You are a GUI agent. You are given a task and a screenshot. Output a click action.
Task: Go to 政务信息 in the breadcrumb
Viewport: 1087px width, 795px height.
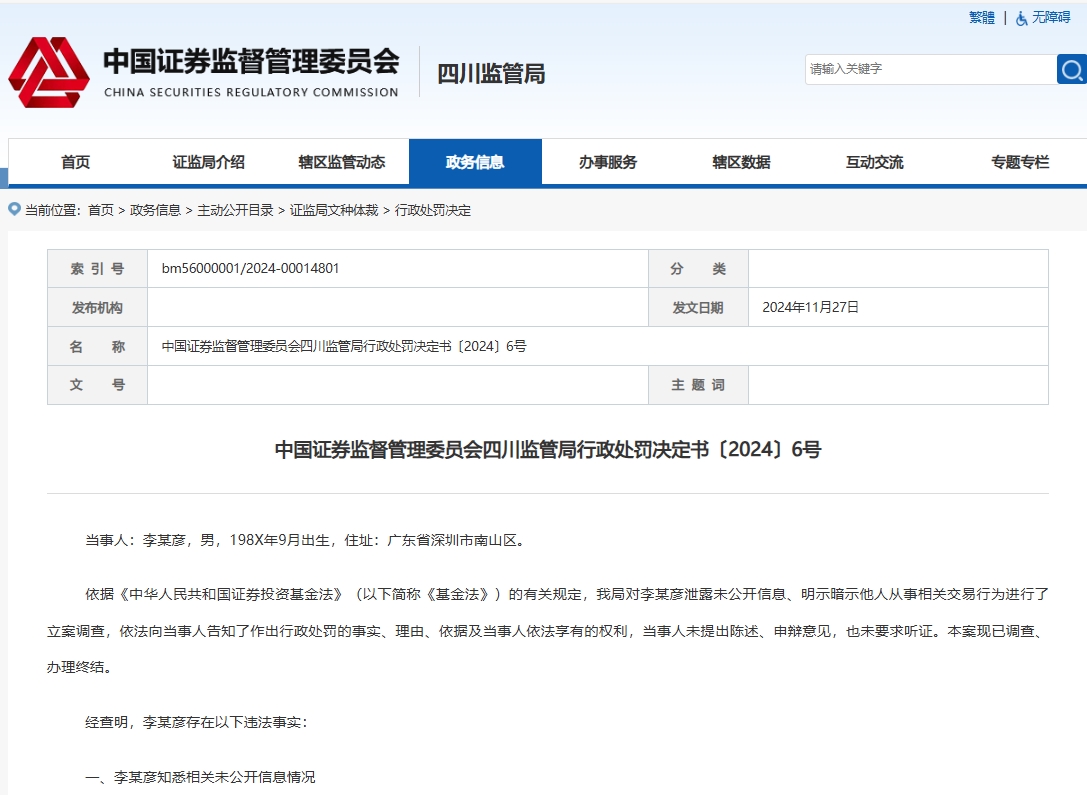(155, 210)
